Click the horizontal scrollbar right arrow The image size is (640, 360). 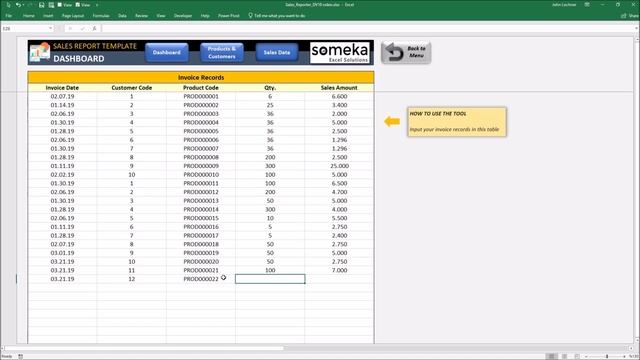click(631, 348)
